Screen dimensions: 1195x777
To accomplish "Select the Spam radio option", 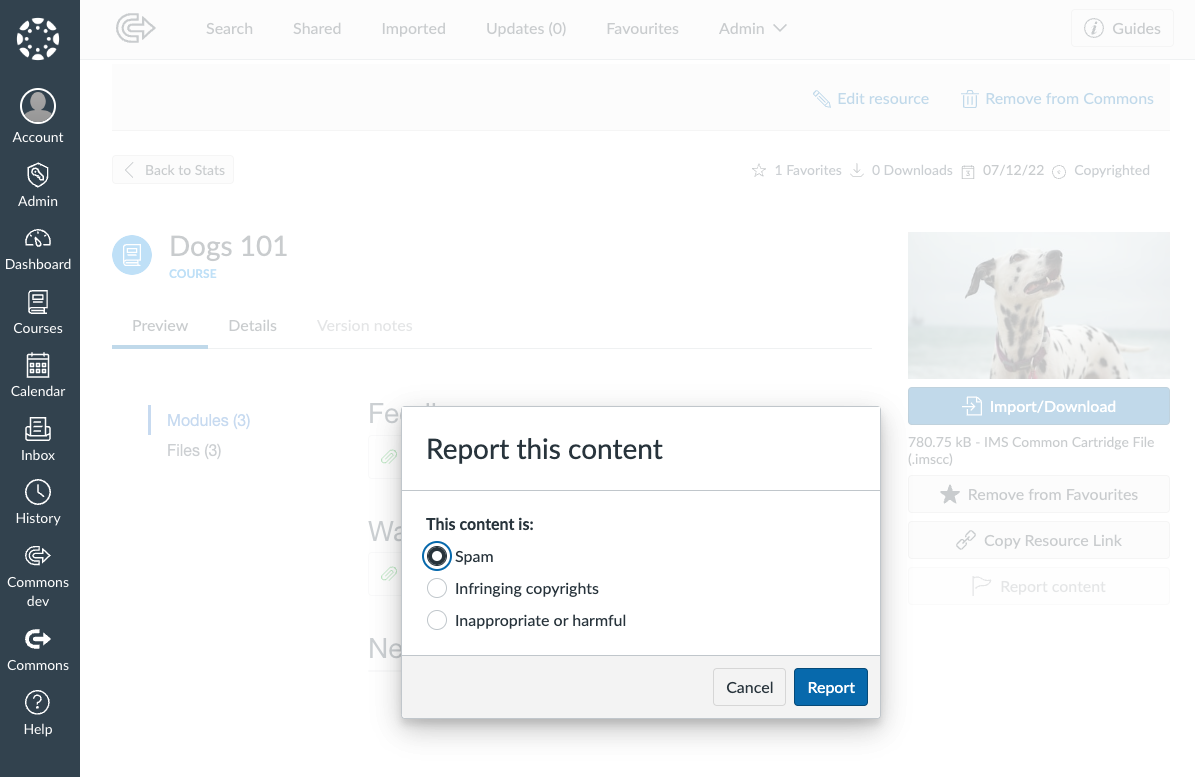I will [x=437, y=556].
